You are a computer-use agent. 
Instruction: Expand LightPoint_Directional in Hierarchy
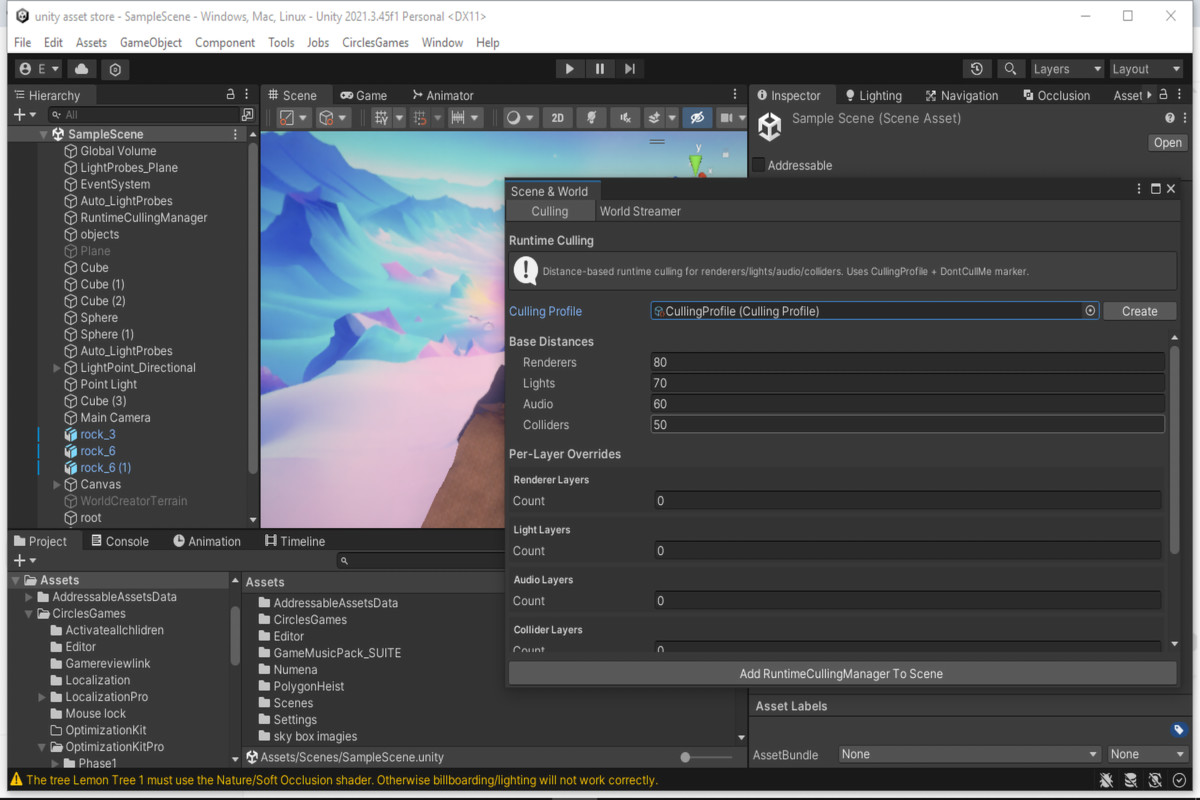tap(57, 368)
